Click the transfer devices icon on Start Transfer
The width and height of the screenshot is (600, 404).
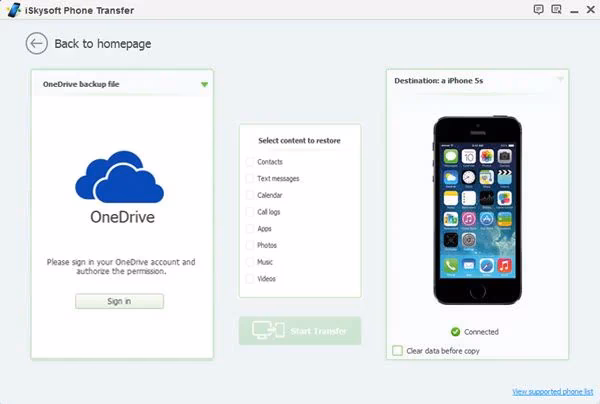coord(264,331)
